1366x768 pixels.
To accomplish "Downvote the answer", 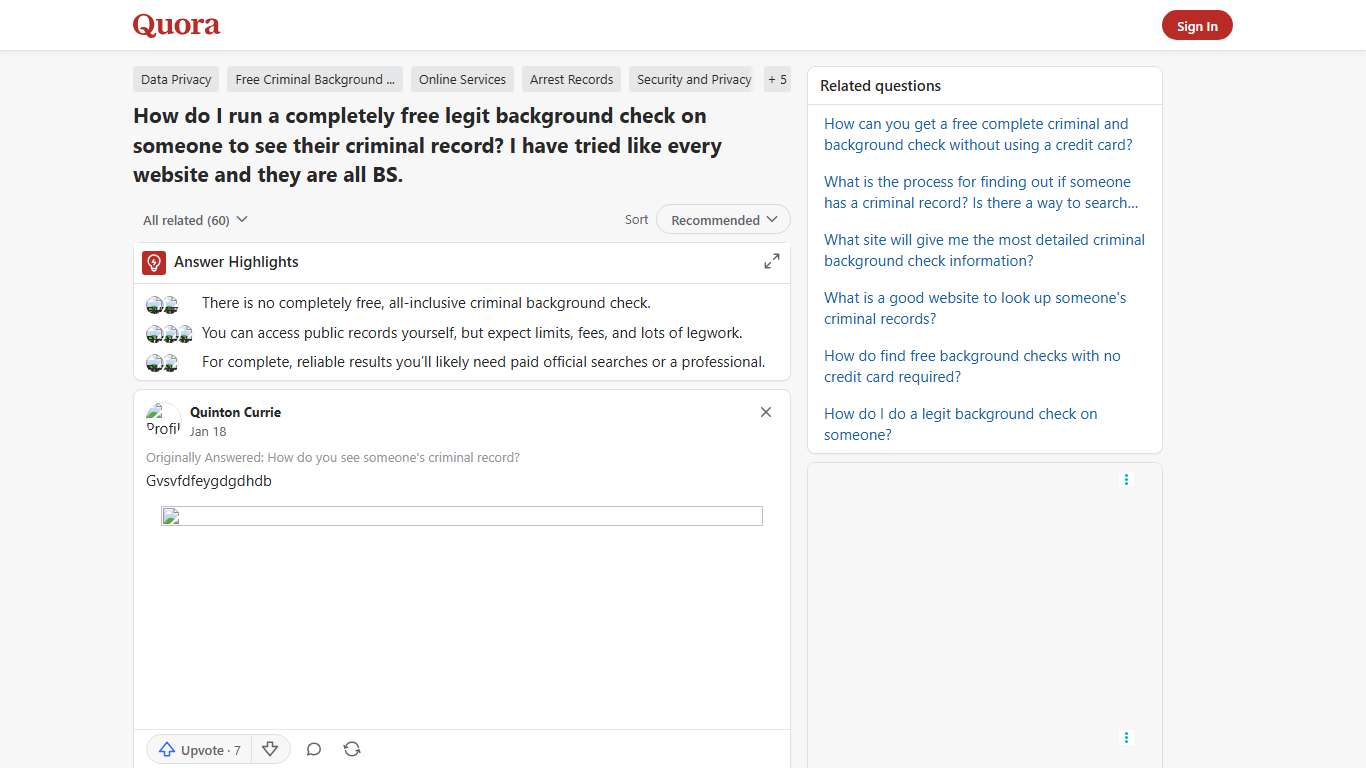I will (270, 748).
